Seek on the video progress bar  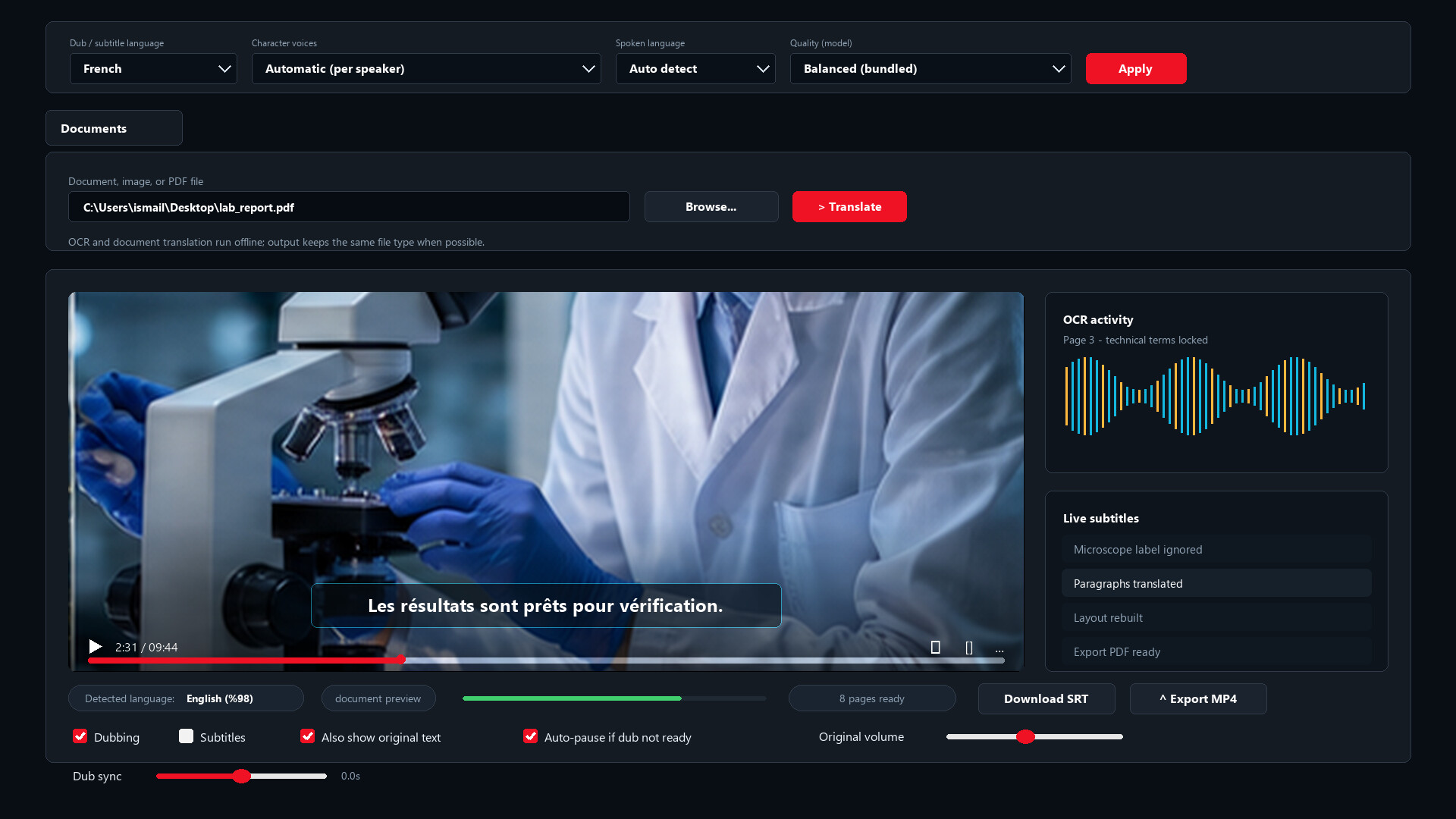click(546, 661)
